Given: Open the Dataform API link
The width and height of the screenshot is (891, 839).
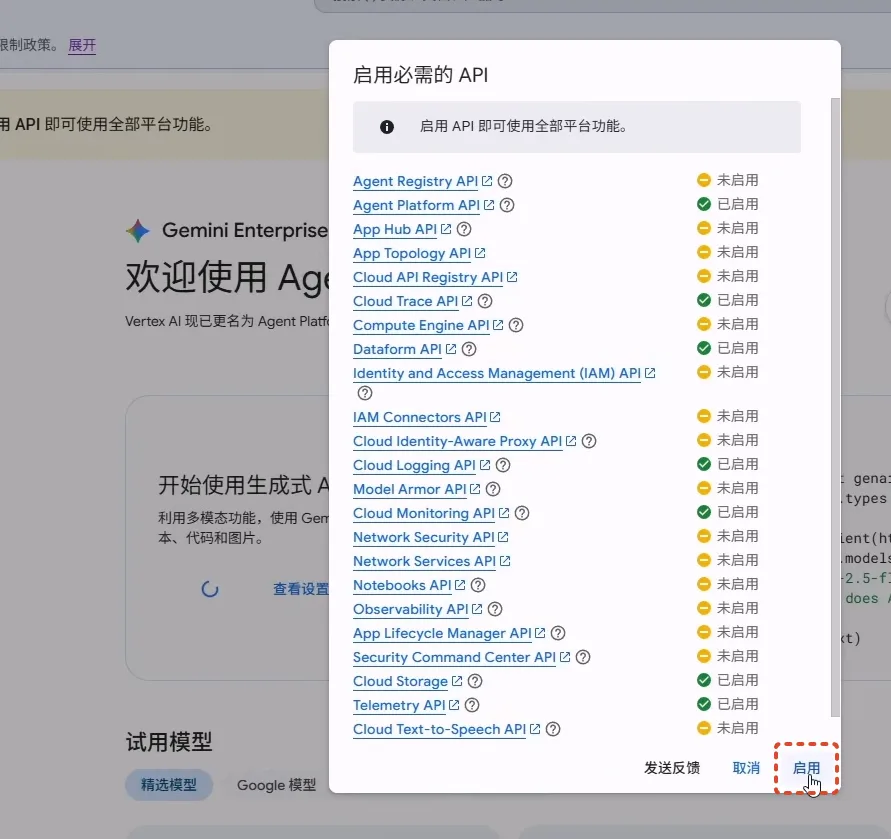Looking at the screenshot, I should tap(397, 349).
